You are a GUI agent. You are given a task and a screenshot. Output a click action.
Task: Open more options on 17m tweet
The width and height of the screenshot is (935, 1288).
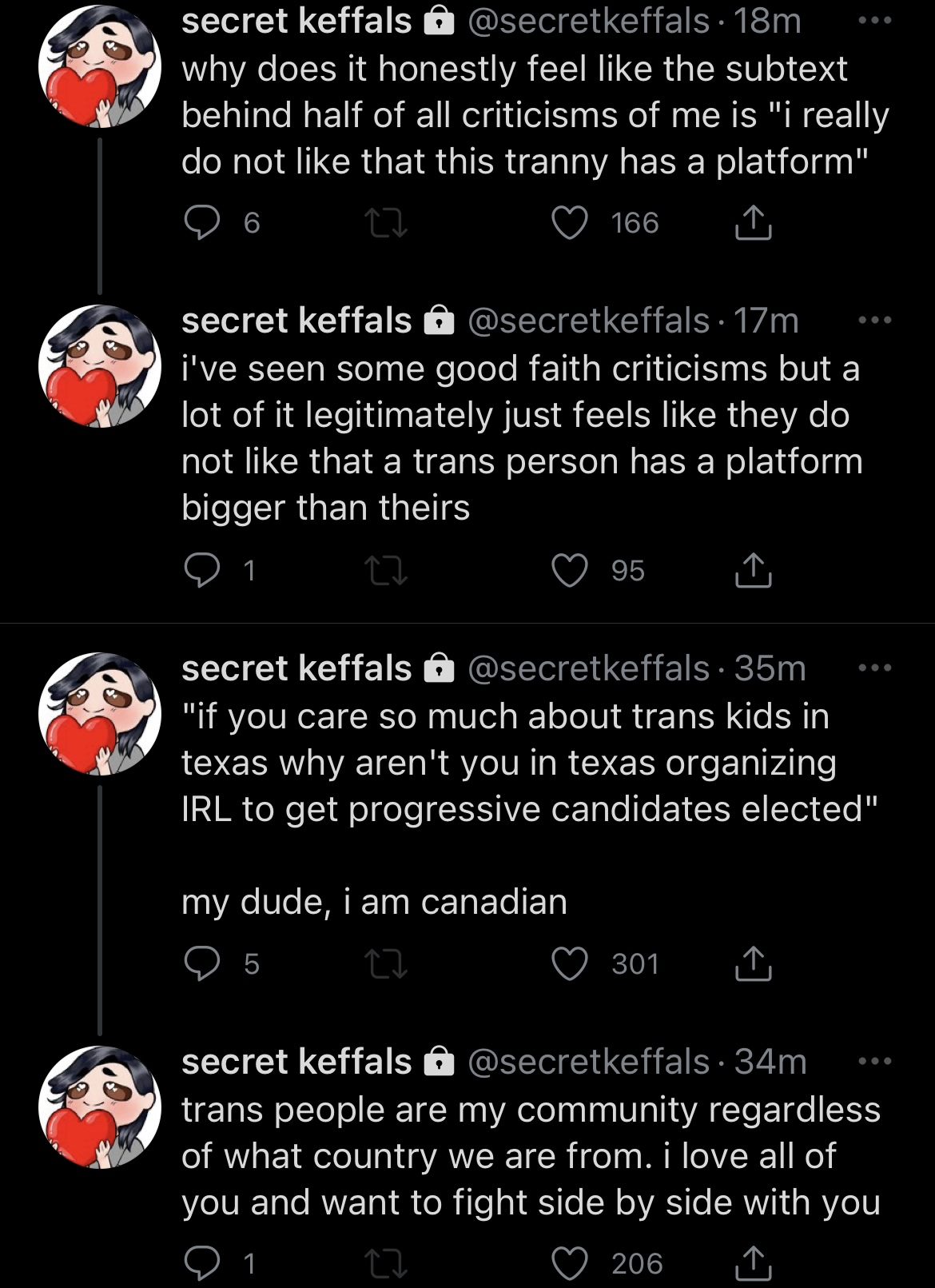tap(874, 321)
